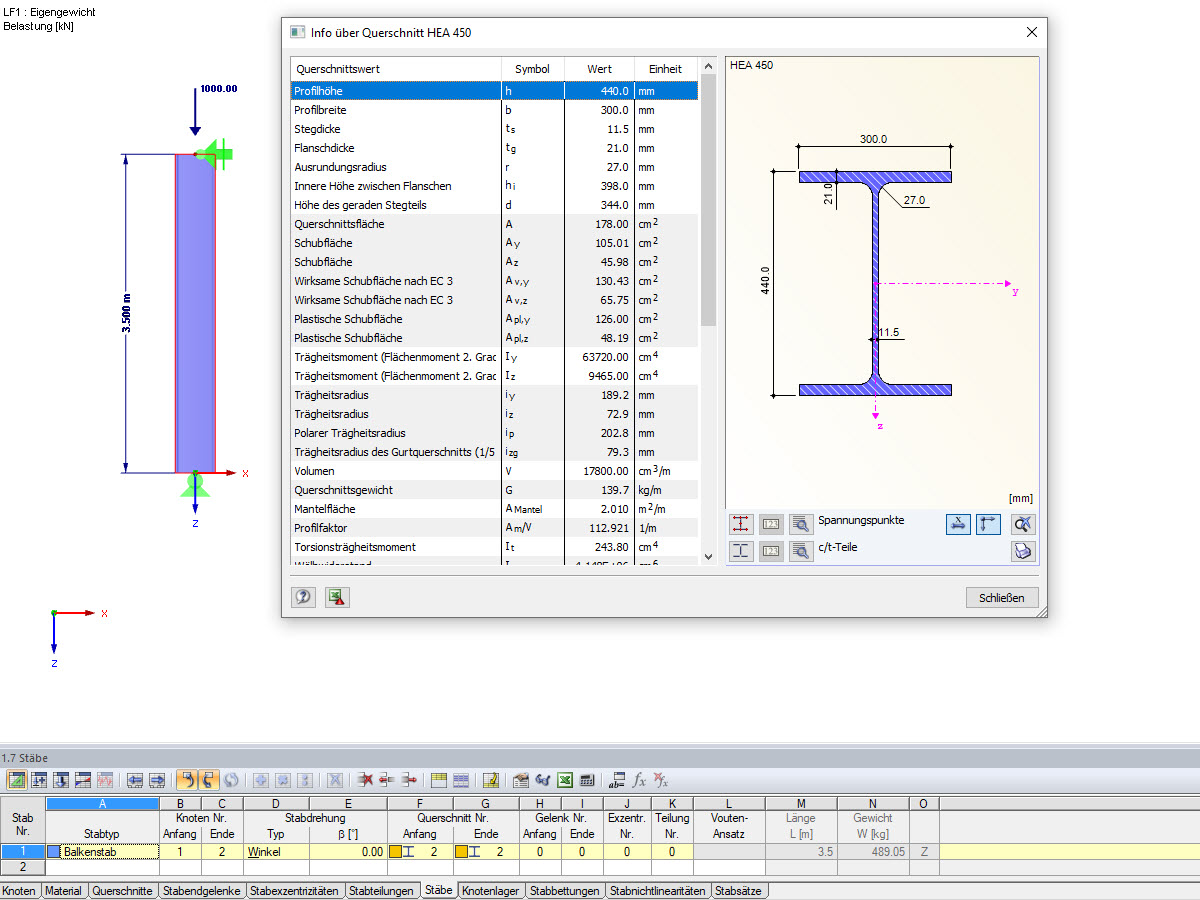Switch to the Knoten tab
Screen dimensions: 1200x900
[x=19, y=891]
